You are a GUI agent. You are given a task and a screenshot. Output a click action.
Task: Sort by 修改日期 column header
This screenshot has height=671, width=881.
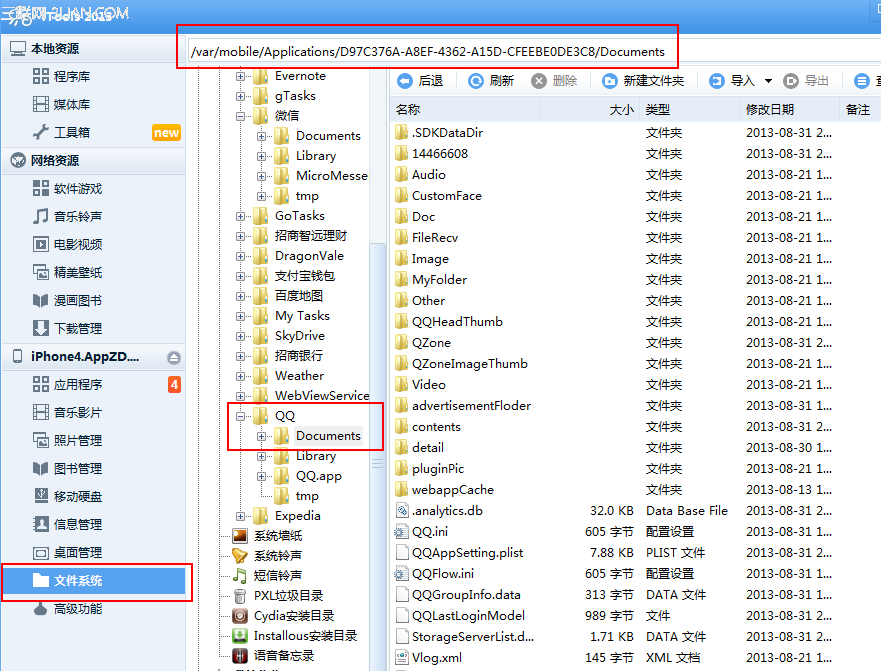tap(789, 110)
